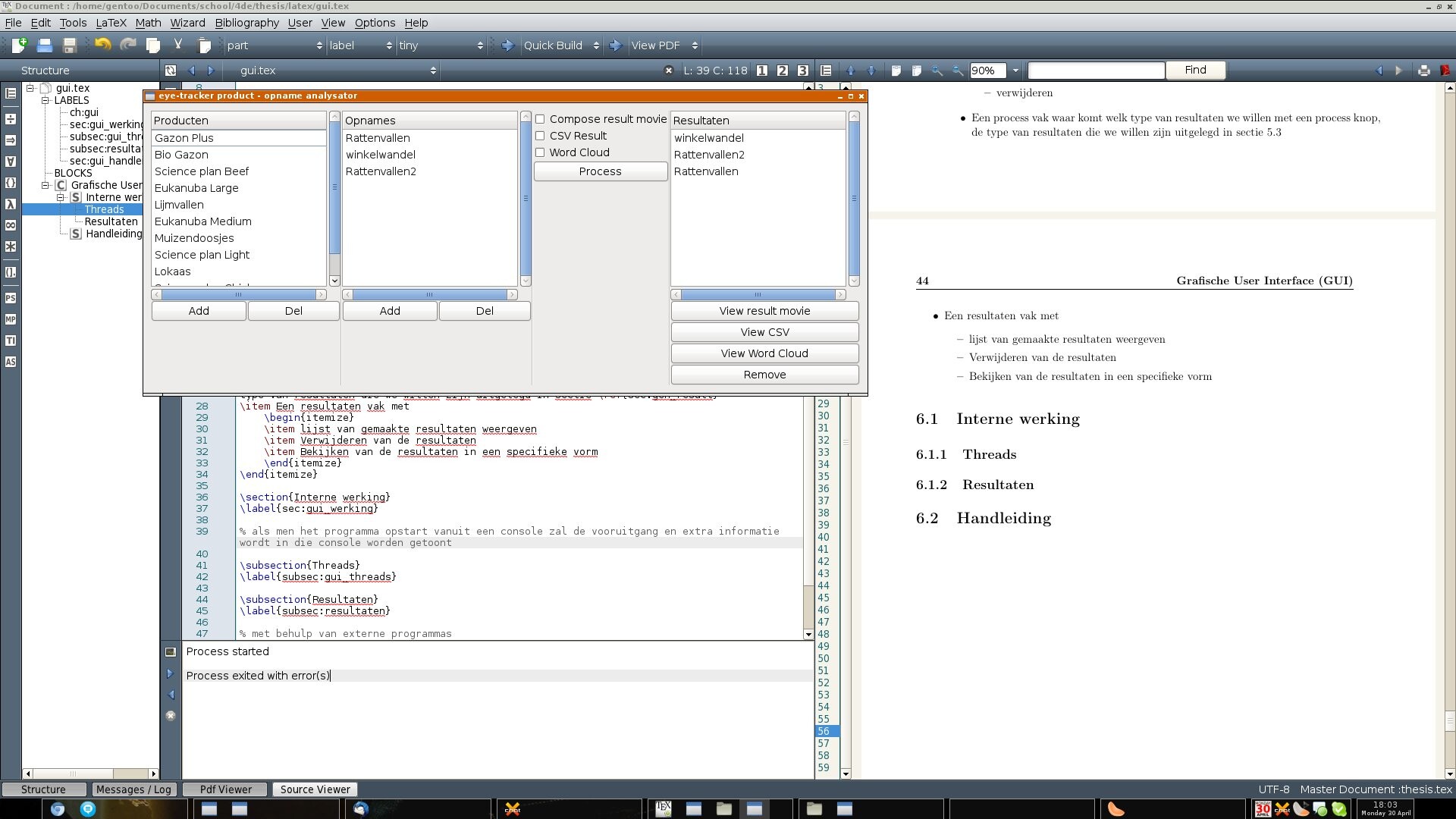Screen dimensions: 1456x819
Task: Click the new document icon
Action: 18,45
